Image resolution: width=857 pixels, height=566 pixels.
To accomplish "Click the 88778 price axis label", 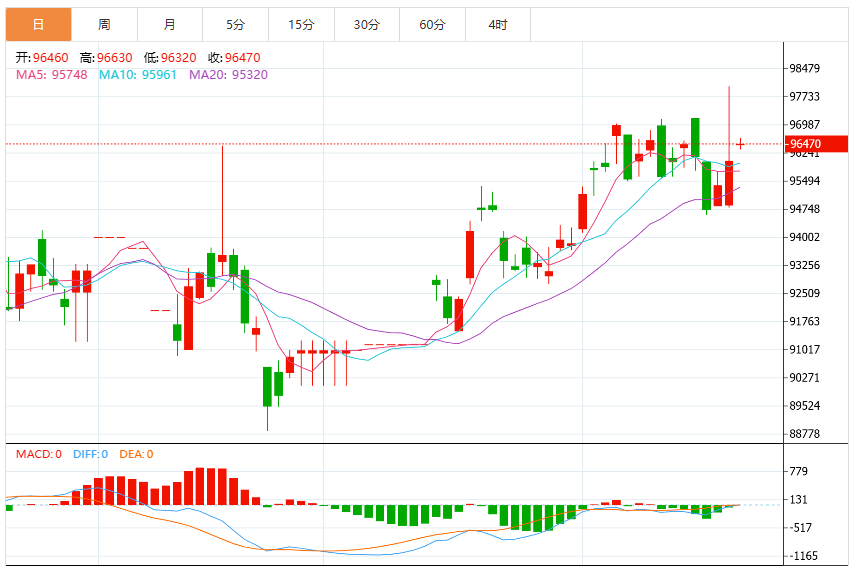I will click(805, 434).
